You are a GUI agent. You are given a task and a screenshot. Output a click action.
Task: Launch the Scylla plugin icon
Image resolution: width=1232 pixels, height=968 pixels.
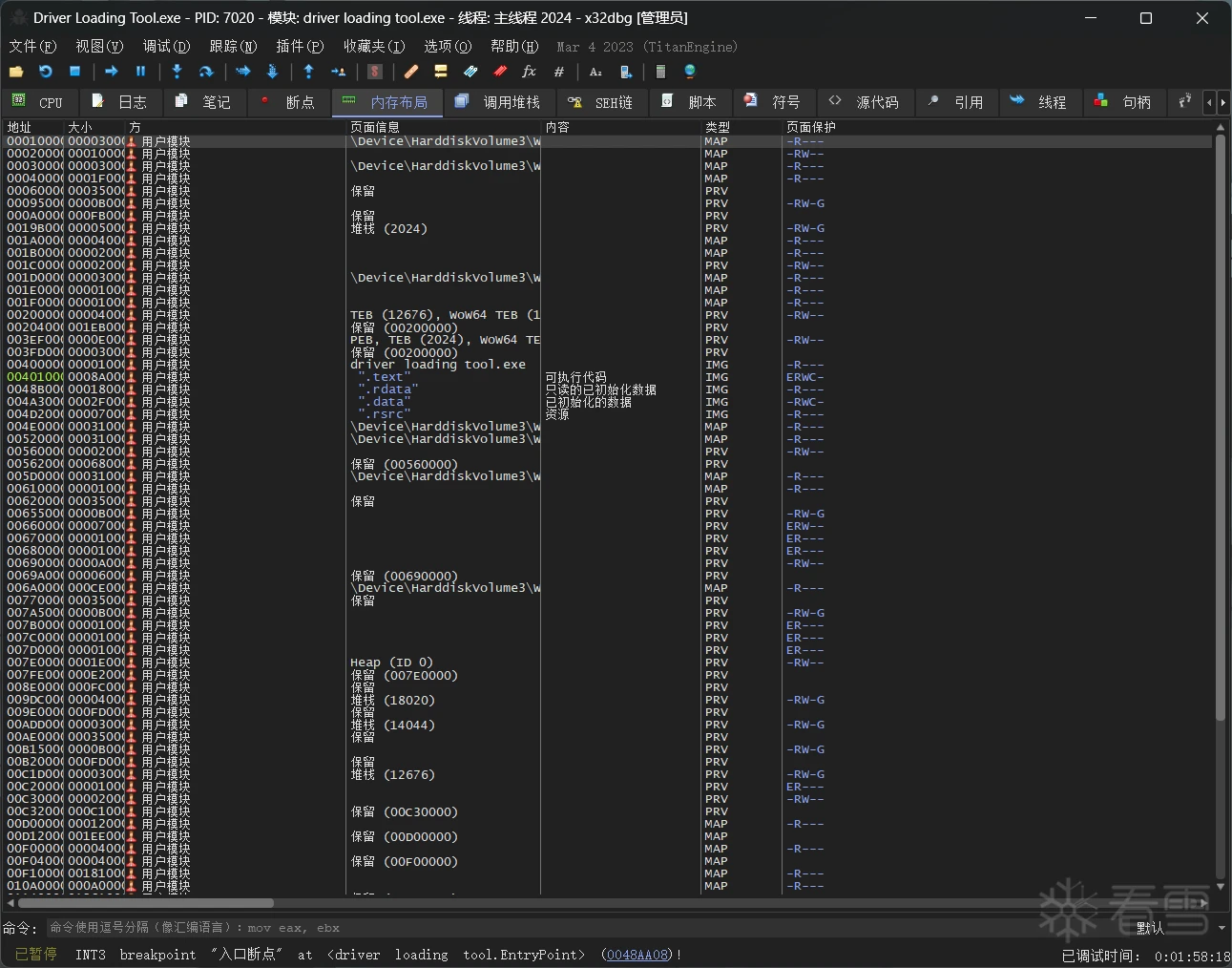(375, 72)
